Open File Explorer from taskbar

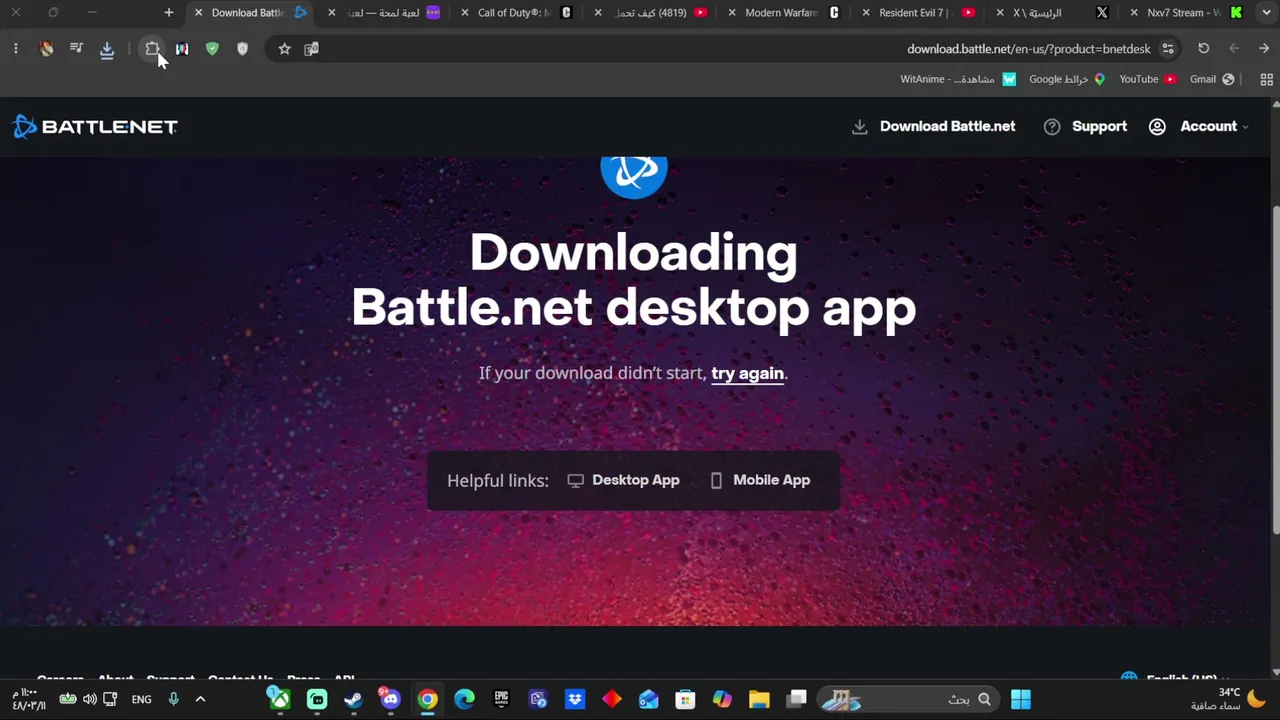759,699
